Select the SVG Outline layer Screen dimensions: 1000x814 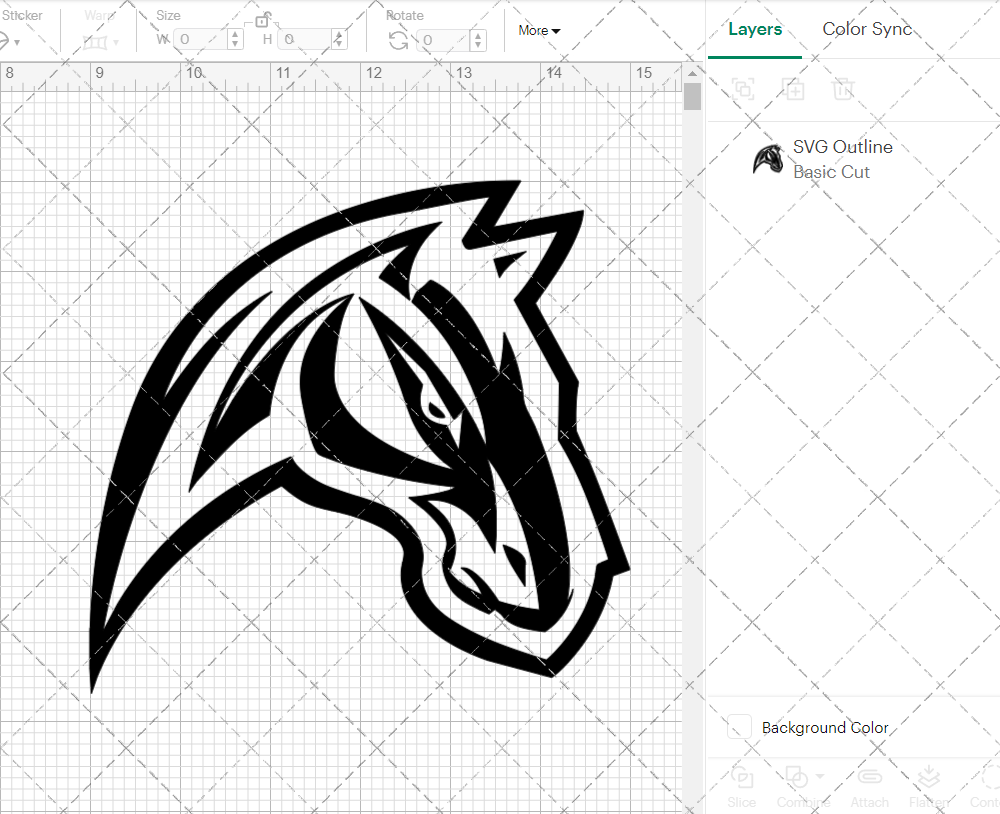pos(843,147)
